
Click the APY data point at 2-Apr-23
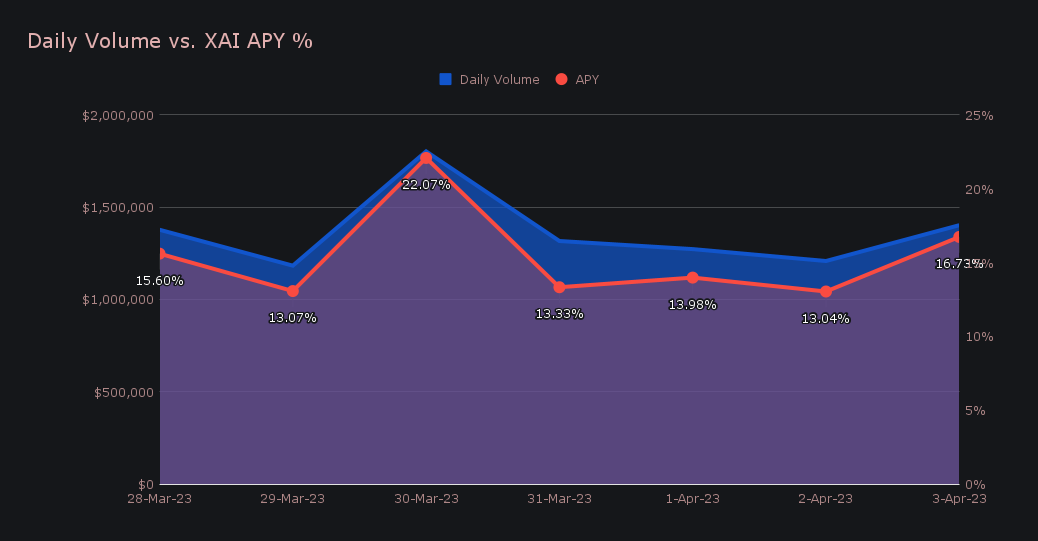click(826, 292)
